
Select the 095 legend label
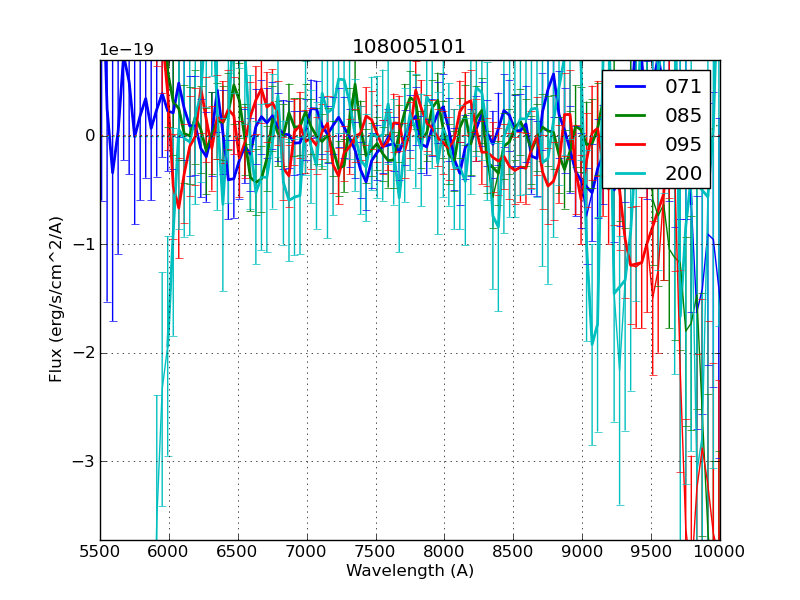pyautogui.click(x=683, y=144)
